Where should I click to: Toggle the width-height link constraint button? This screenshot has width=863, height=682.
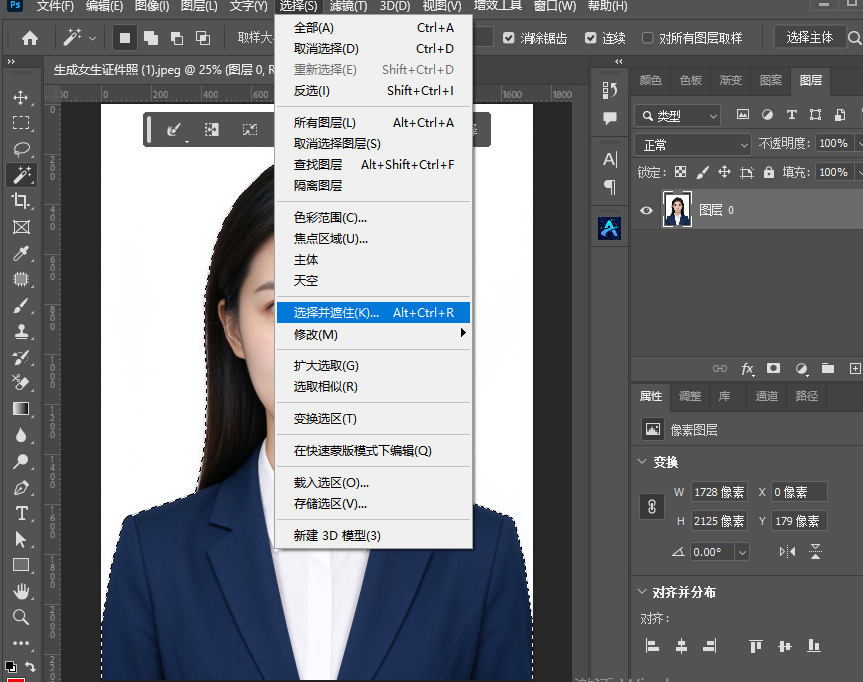point(652,506)
